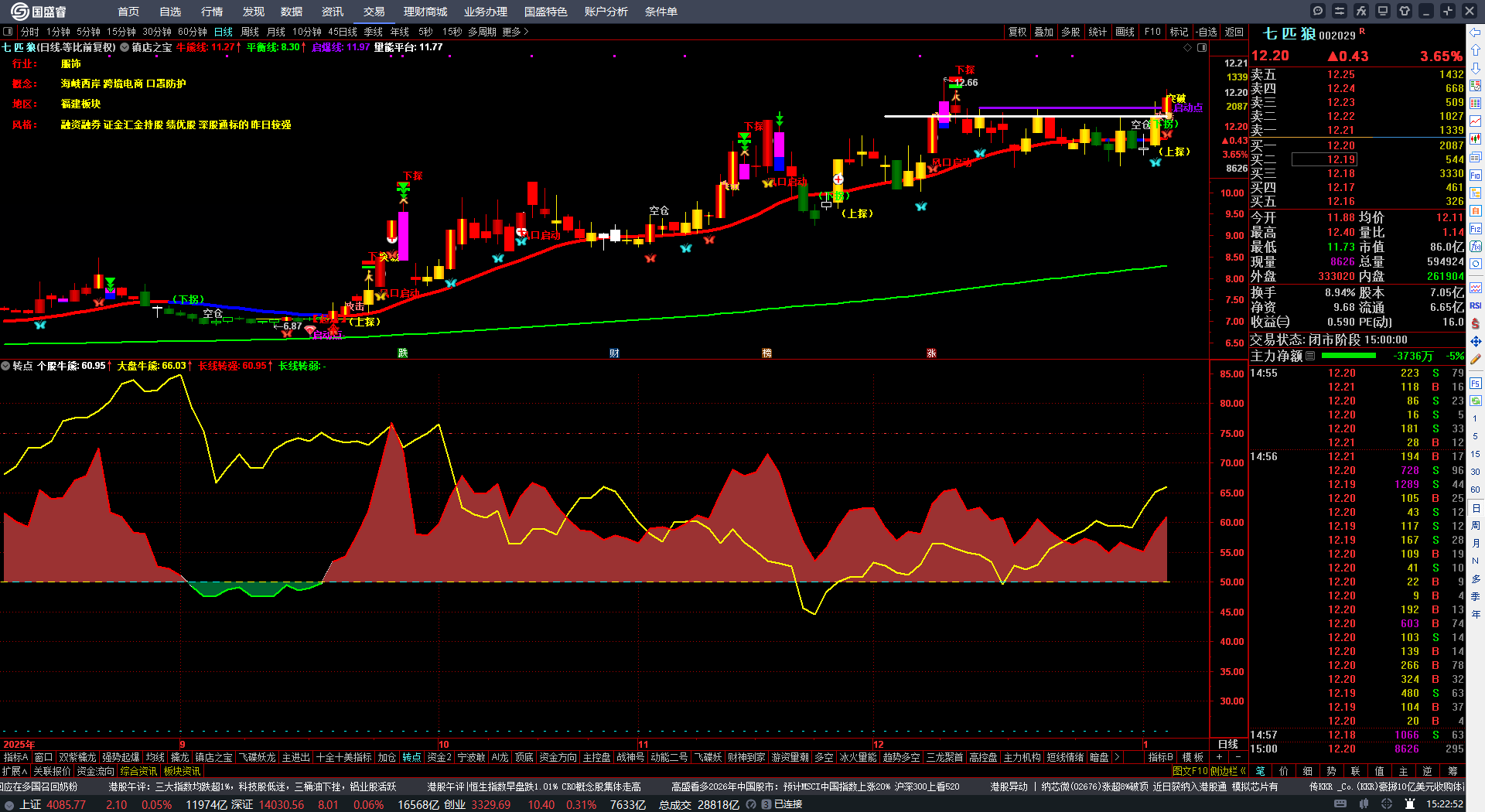Click the screen layout monitor icon
The height and width of the screenshot is (812, 1485).
(x=1383, y=11)
